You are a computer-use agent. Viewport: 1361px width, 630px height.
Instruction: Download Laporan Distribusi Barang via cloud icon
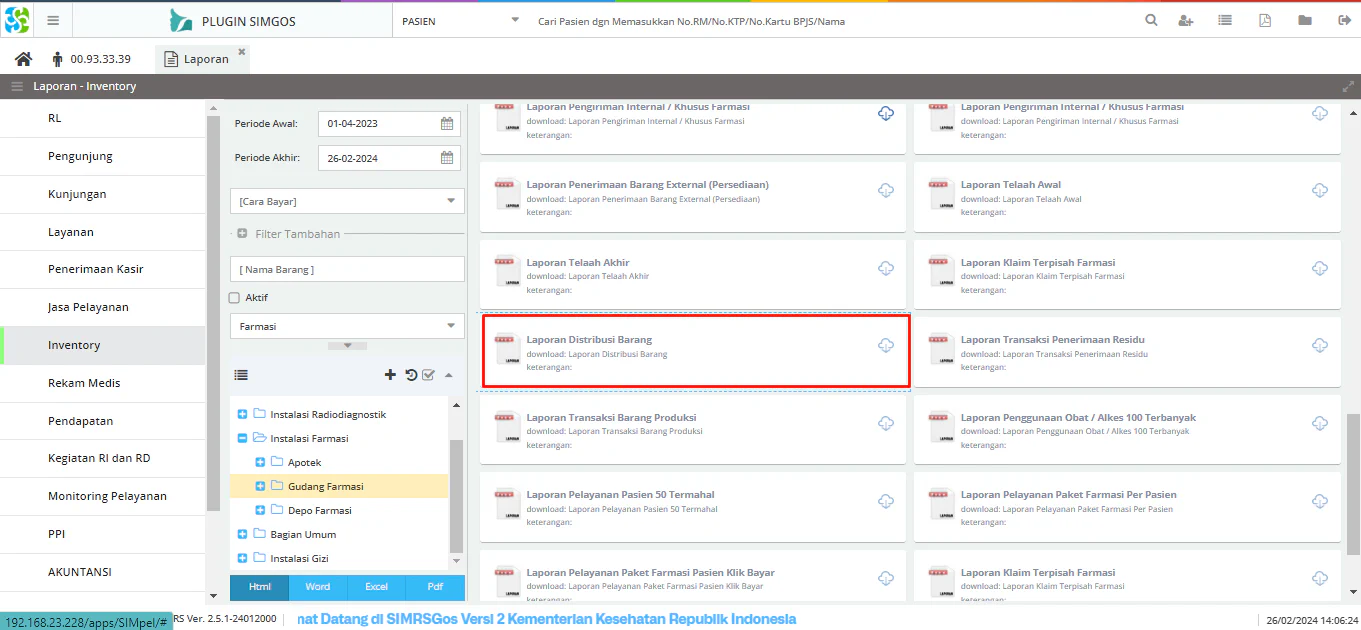pos(886,345)
